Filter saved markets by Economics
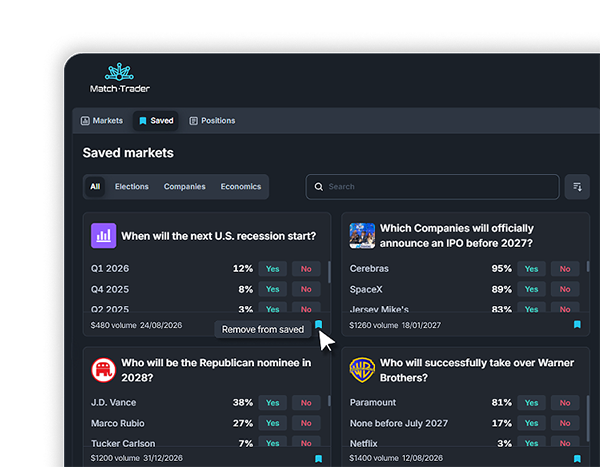Screen dimensions: 600x467 [x=241, y=187]
